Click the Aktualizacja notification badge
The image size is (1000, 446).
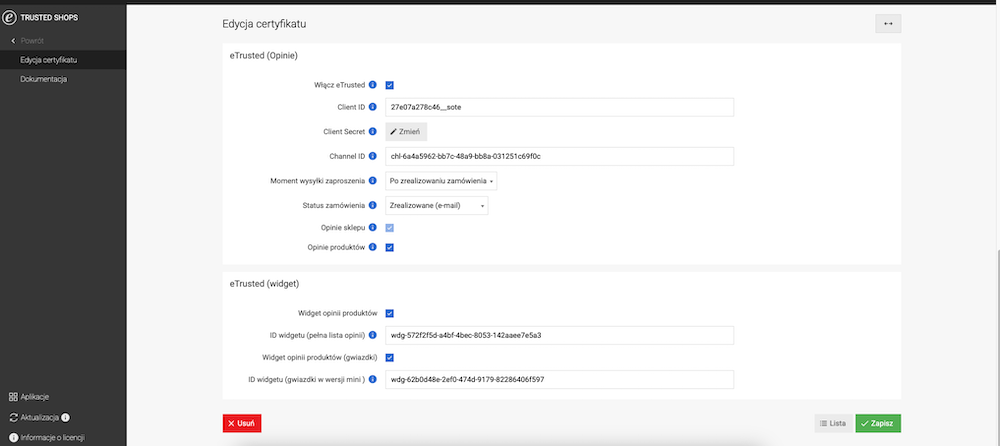pyautogui.click(x=66, y=417)
